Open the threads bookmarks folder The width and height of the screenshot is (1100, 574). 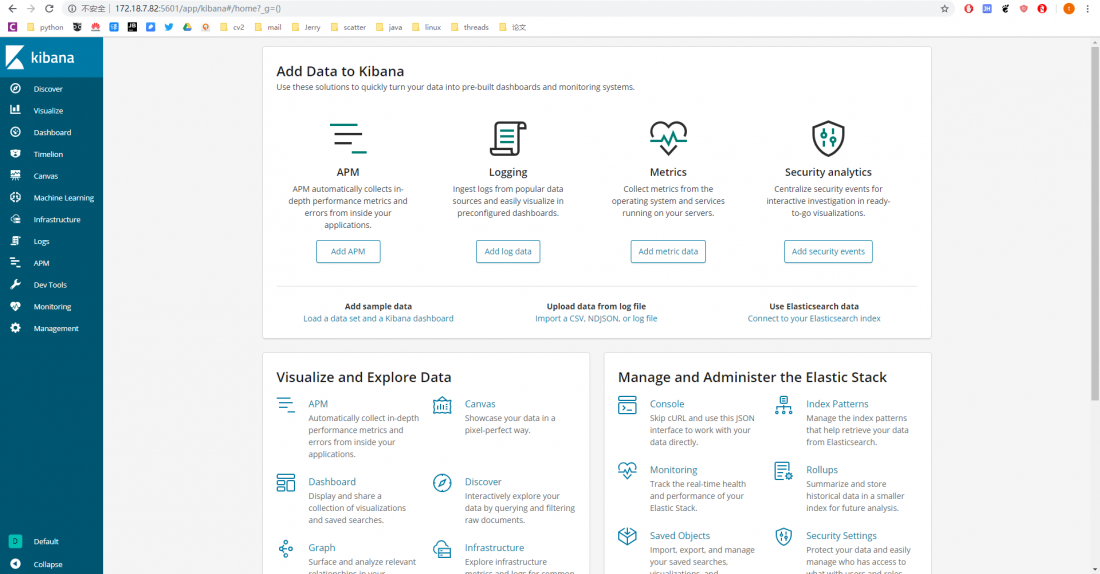click(469, 27)
